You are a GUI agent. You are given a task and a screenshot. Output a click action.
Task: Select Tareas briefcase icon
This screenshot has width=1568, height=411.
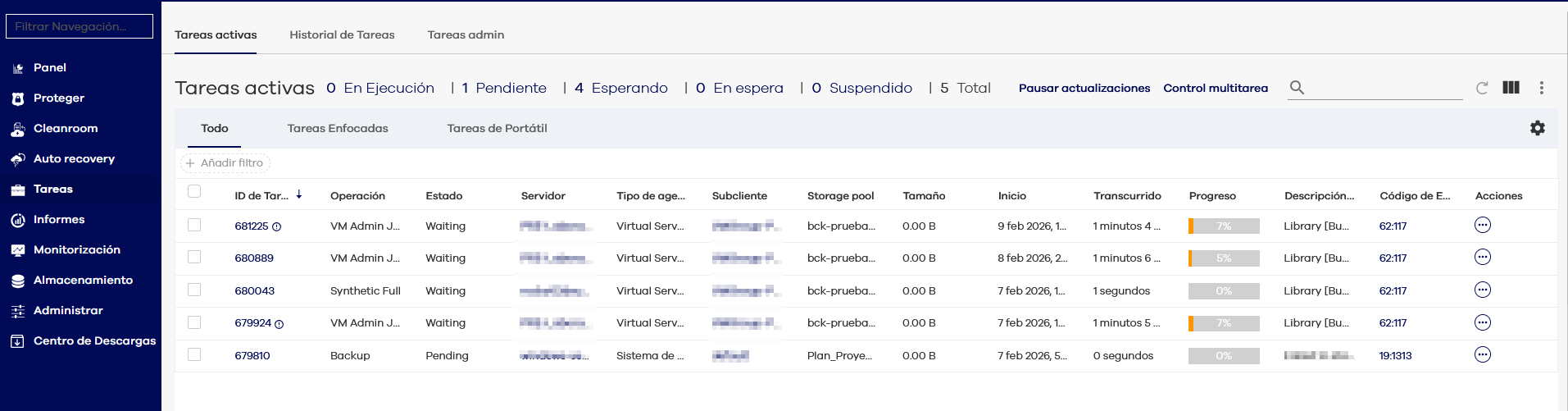17,190
